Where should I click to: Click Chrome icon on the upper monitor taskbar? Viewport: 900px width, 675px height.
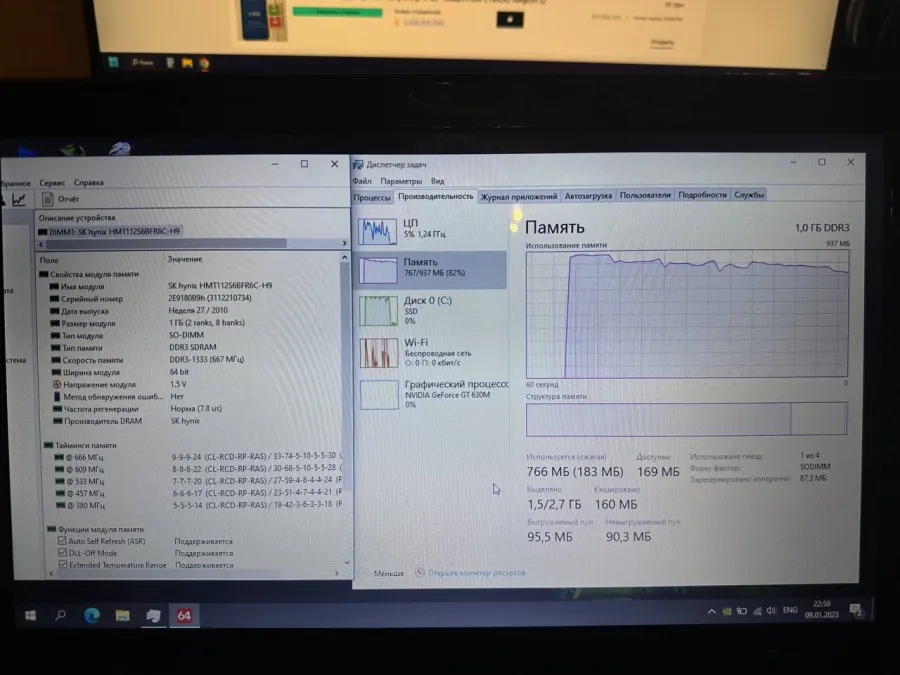(x=204, y=64)
